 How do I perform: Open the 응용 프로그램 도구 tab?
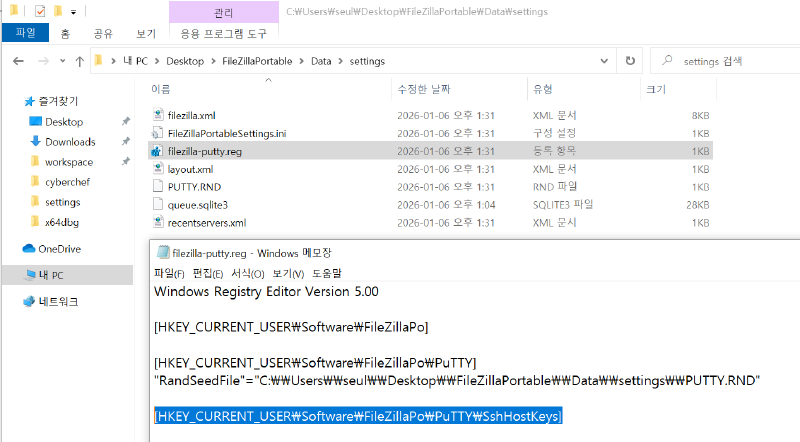(223, 34)
